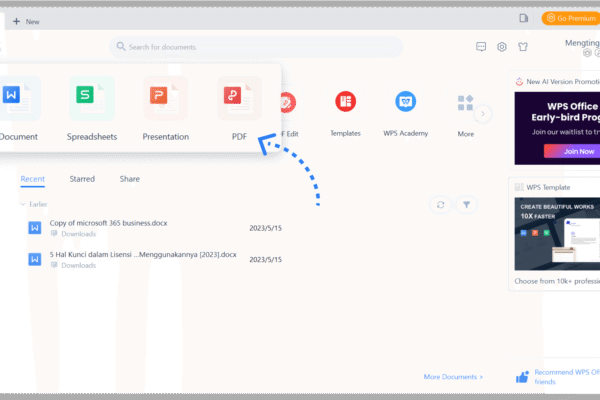Open WPS Academy icon

[405, 102]
